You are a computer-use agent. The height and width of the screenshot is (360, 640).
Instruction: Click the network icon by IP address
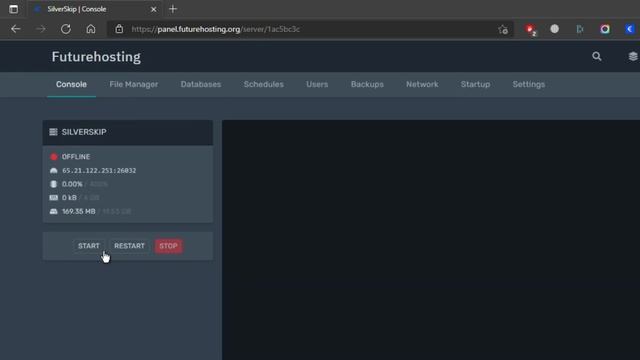pyautogui.click(x=53, y=171)
